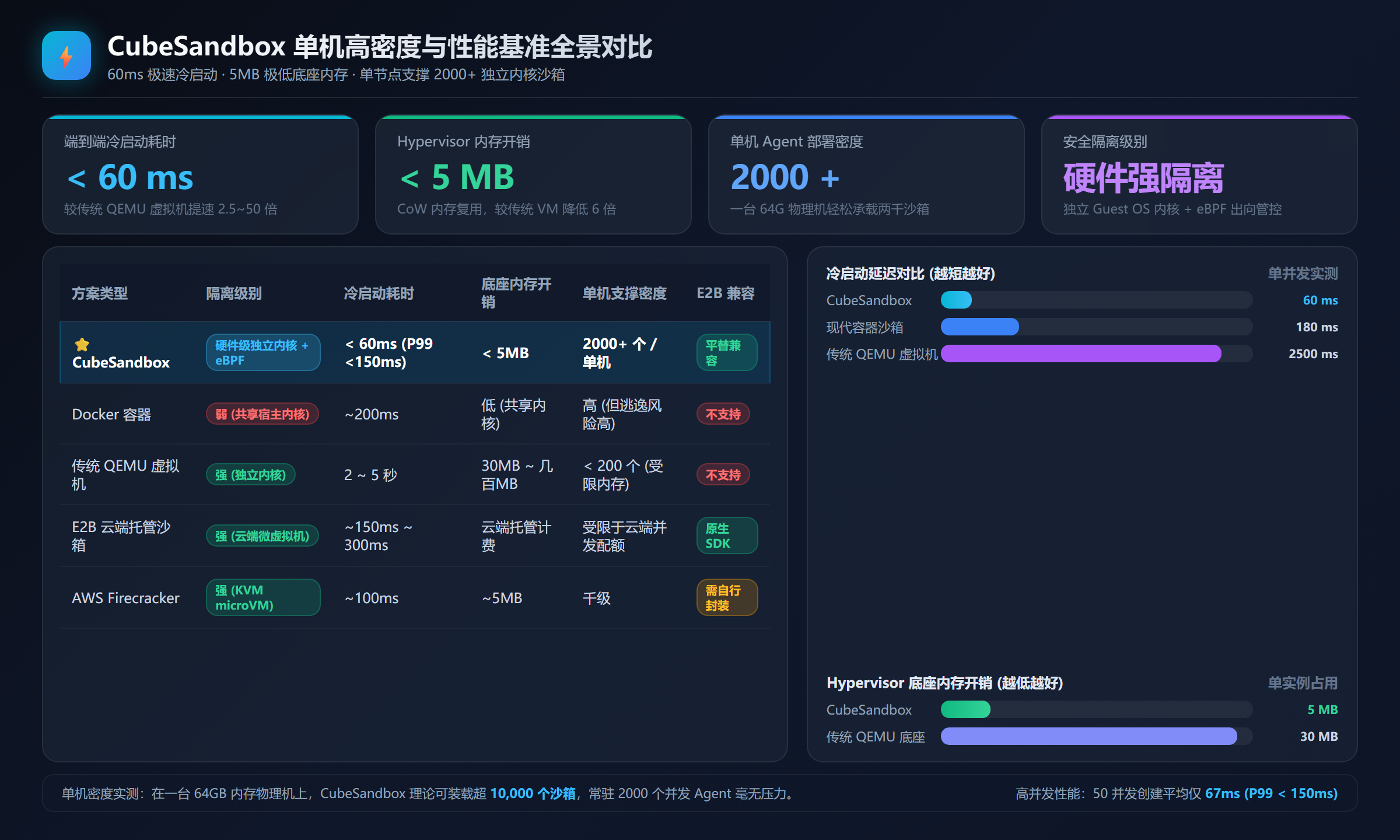The width and height of the screenshot is (1400, 840).
Task: Click the 冷启动耗时 column header
Action: click(379, 293)
